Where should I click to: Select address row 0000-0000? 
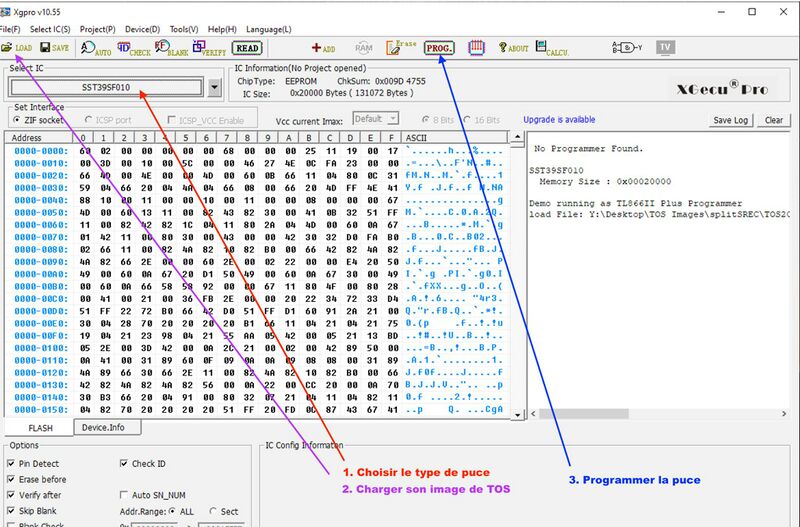pyautogui.click(x=41, y=151)
